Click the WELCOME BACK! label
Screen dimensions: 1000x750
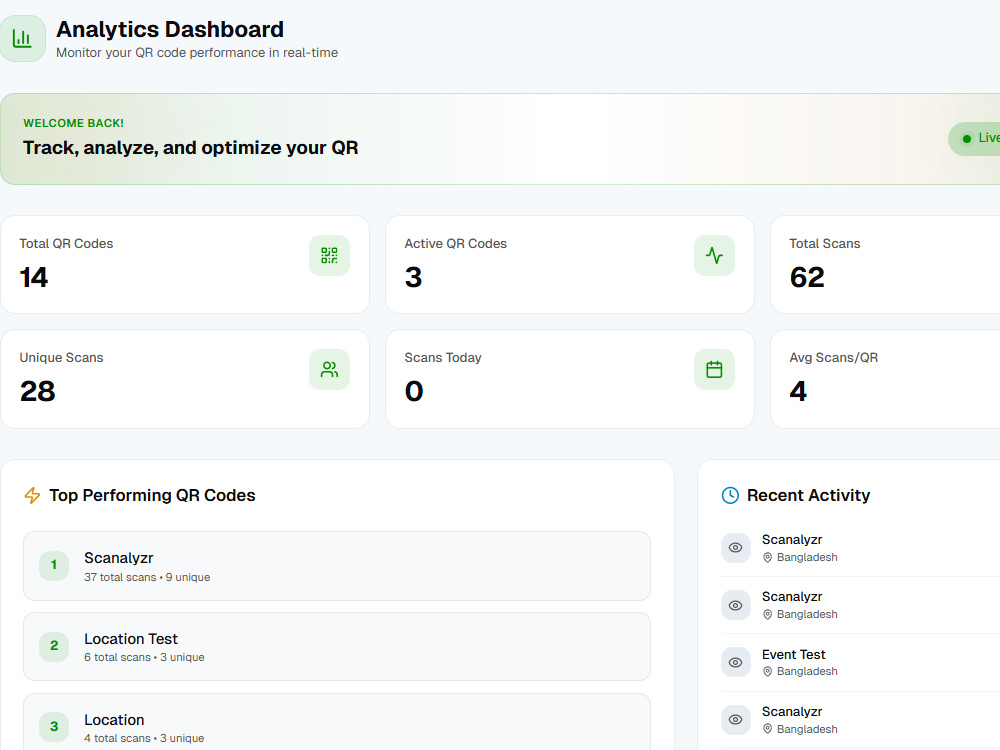click(x=73, y=123)
